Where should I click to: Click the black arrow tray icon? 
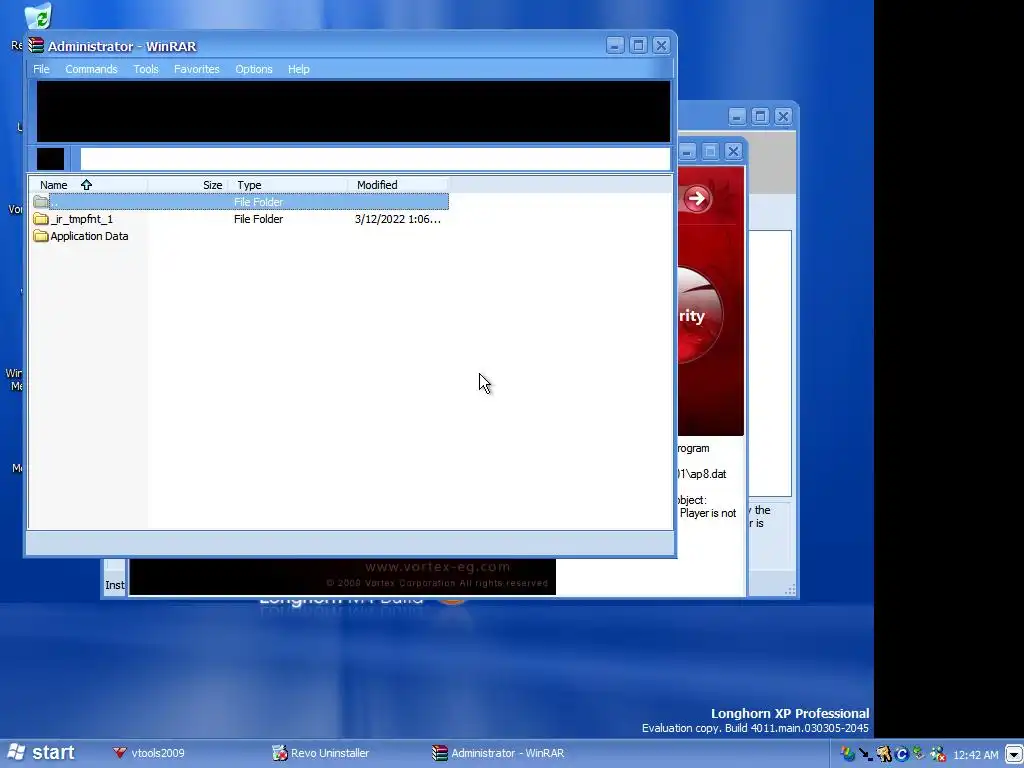click(x=866, y=754)
